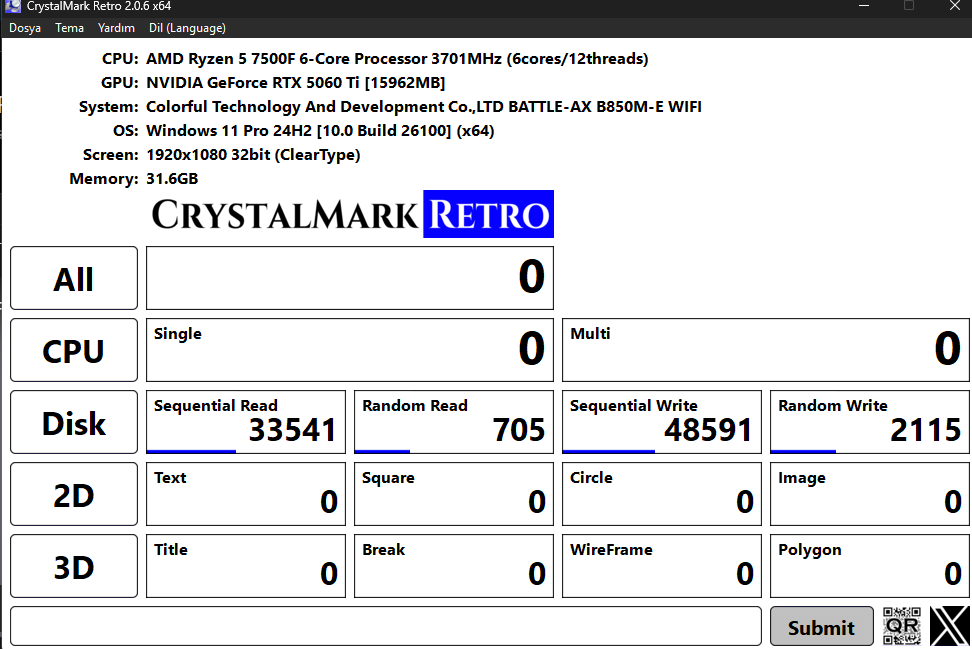The height and width of the screenshot is (649, 972).
Task: Start the 3D benchmark
Action: pos(74,566)
